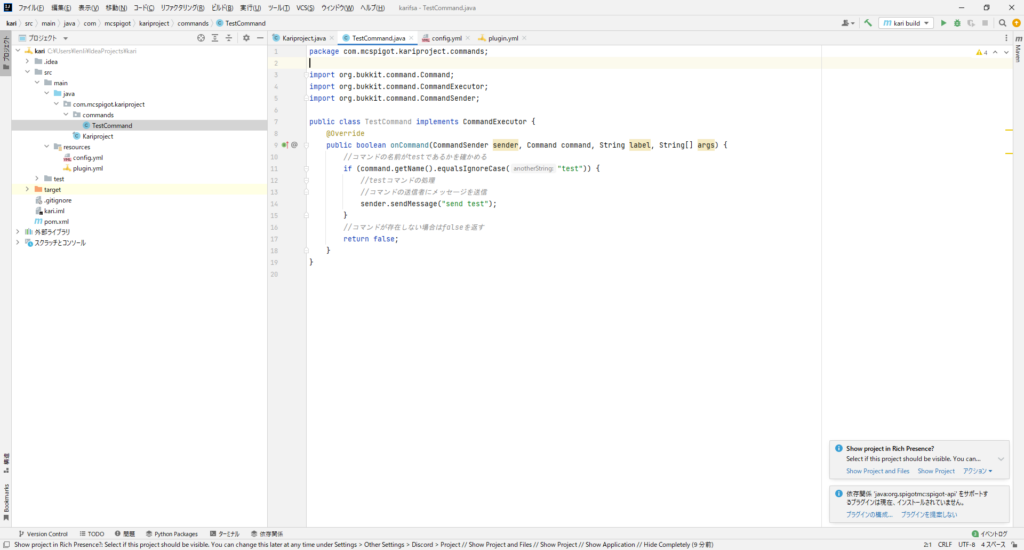The width and height of the screenshot is (1024, 550).
Task: Build the project with the hammer icon
Action: [x=868, y=23]
